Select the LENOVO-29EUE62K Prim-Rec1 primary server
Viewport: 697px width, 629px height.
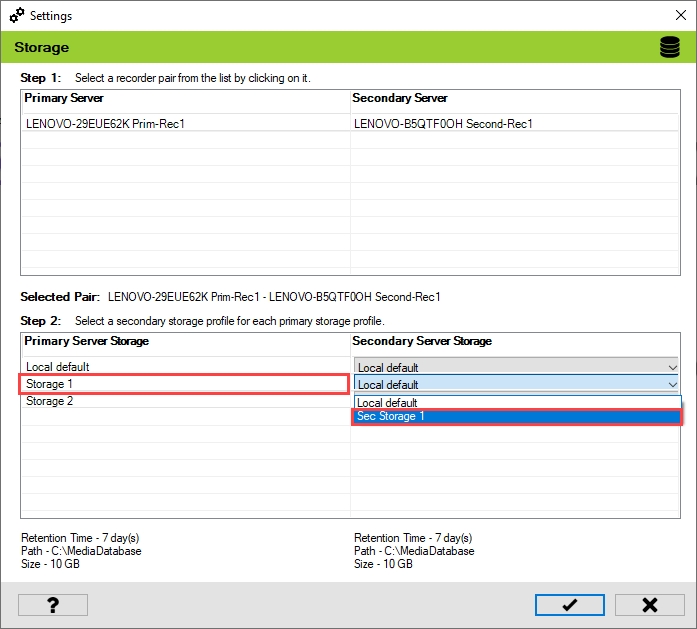pyautogui.click(x=105, y=124)
